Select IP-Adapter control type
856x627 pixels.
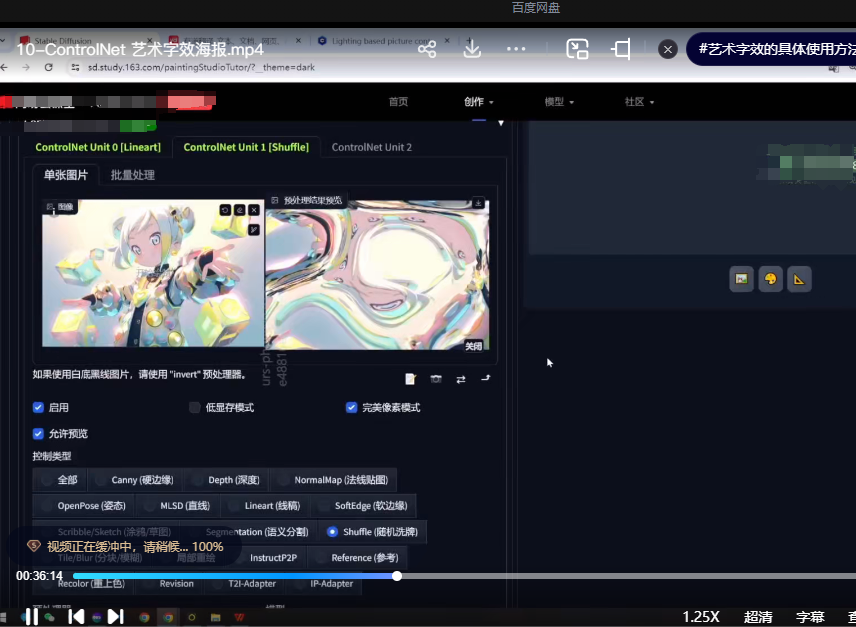(324, 583)
